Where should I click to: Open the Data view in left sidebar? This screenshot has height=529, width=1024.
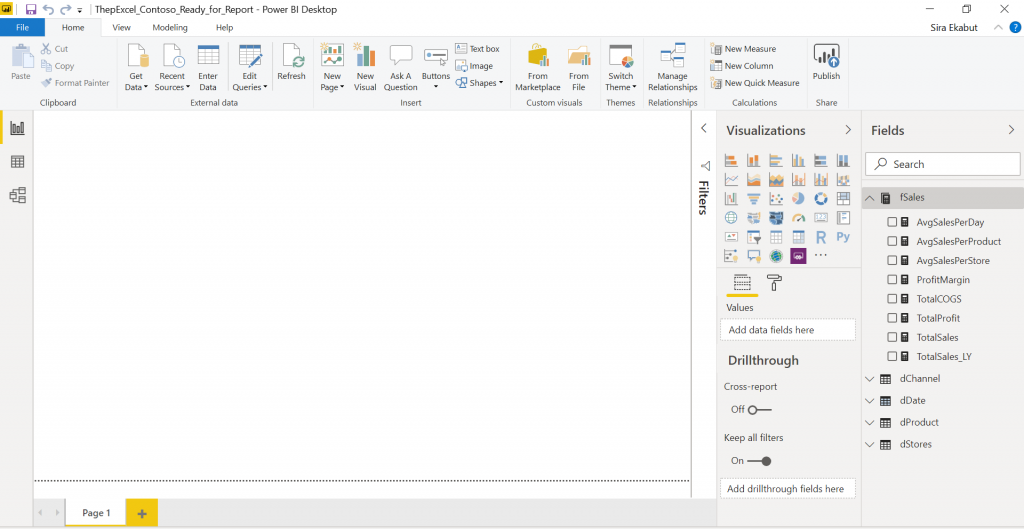[18, 162]
